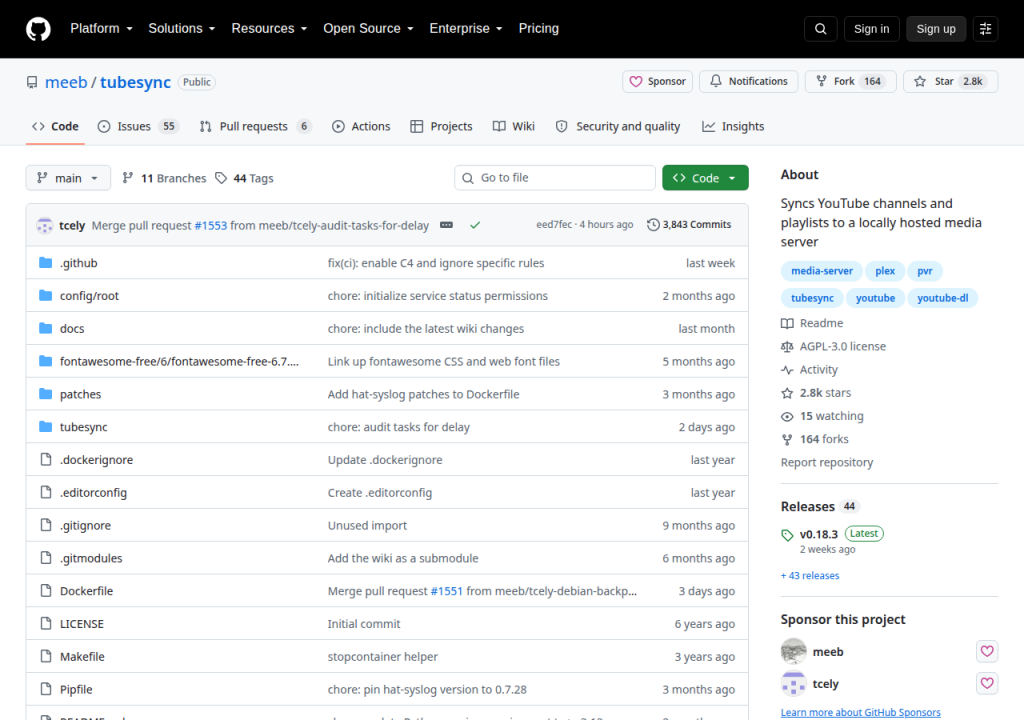Expand the Open Source menu

(x=368, y=29)
